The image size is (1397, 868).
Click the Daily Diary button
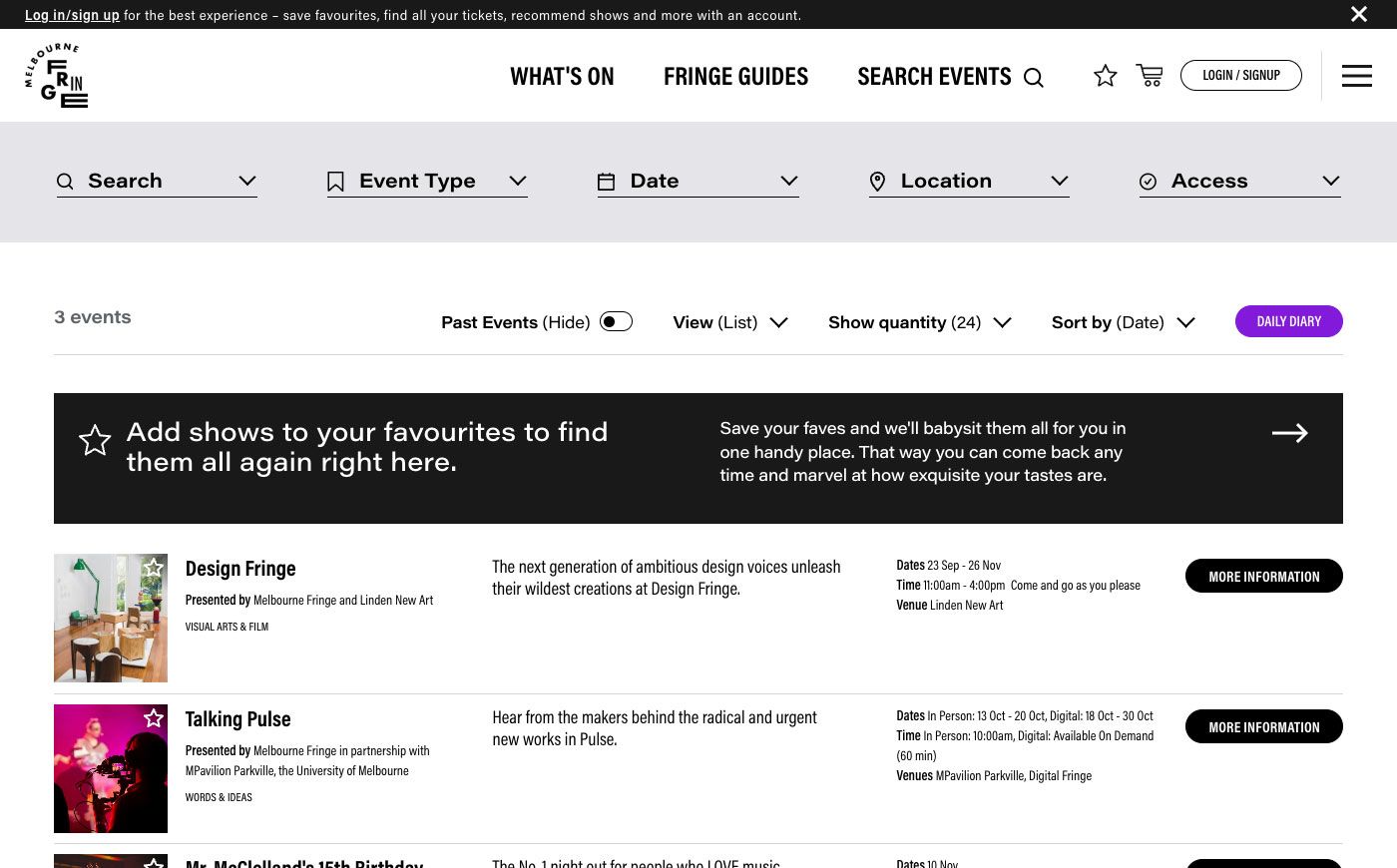point(1288,321)
